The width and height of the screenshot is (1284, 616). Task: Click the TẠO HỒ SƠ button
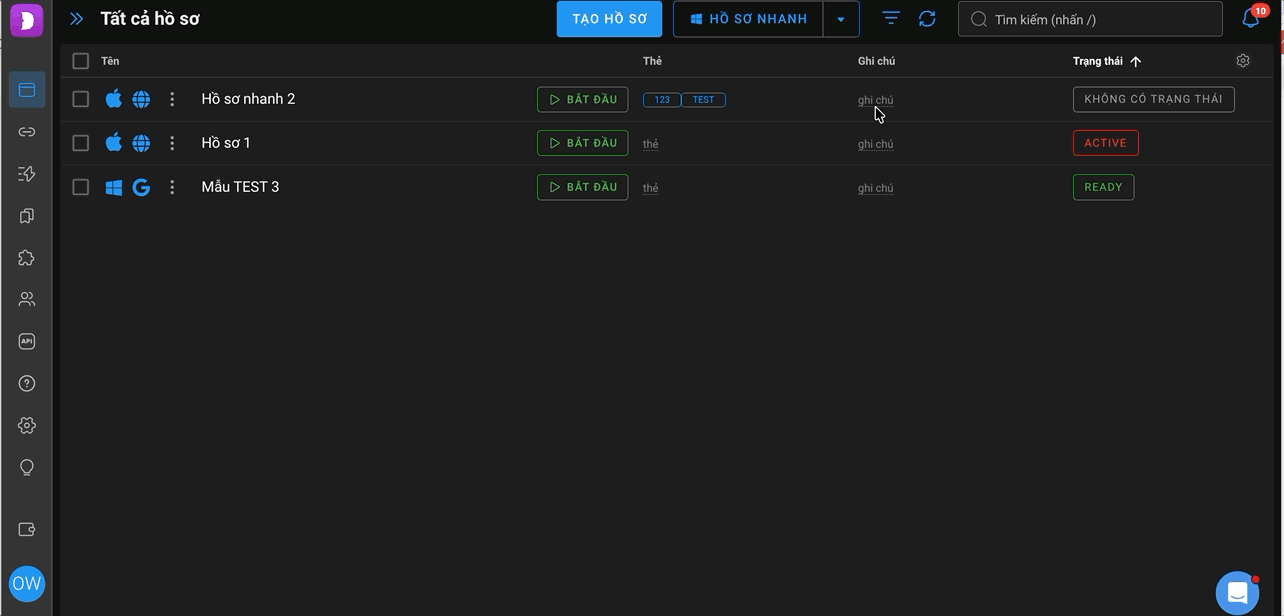[609, 19]
